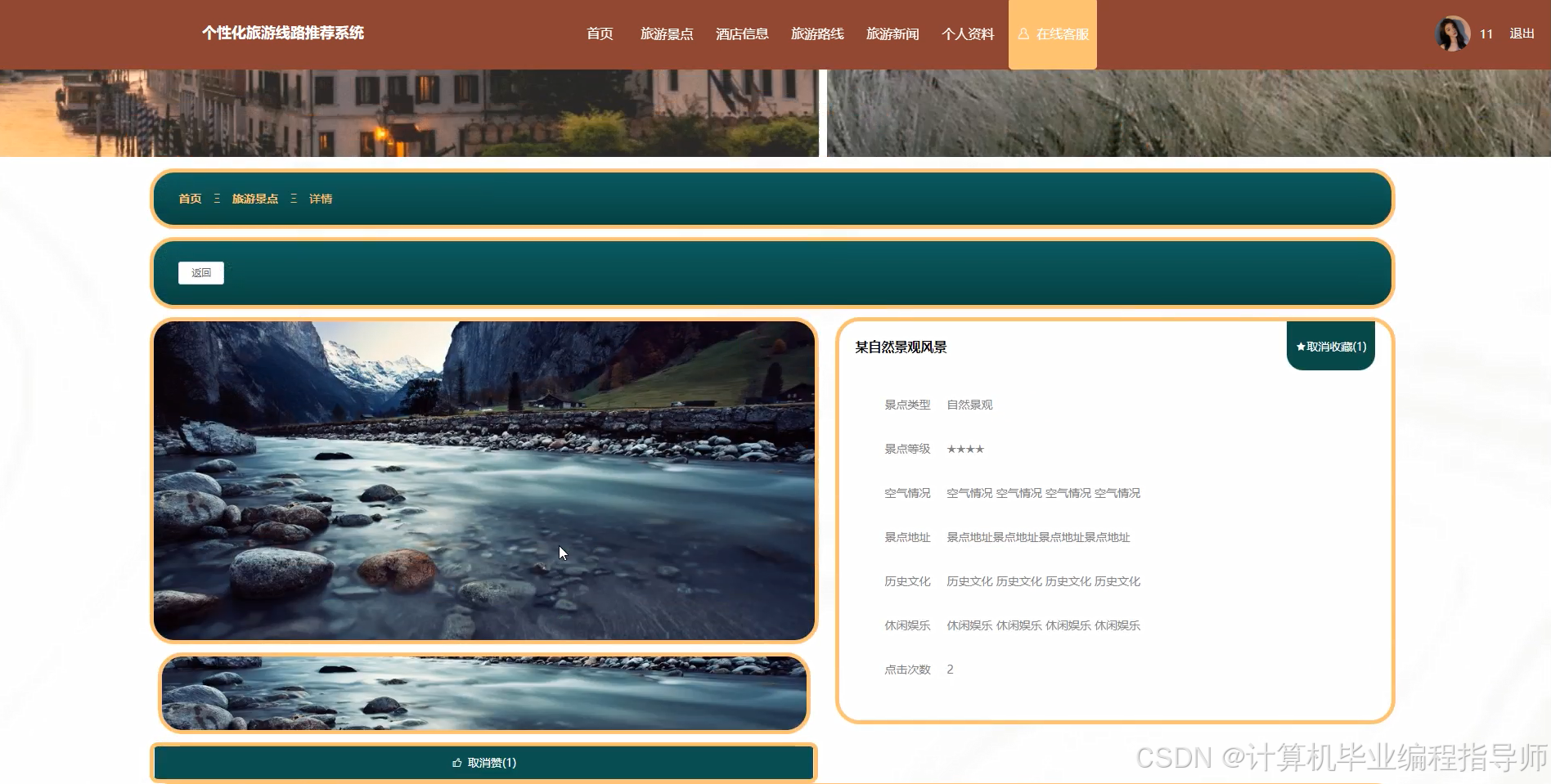Click the 详情 breadcrumb item

point(321,199)
